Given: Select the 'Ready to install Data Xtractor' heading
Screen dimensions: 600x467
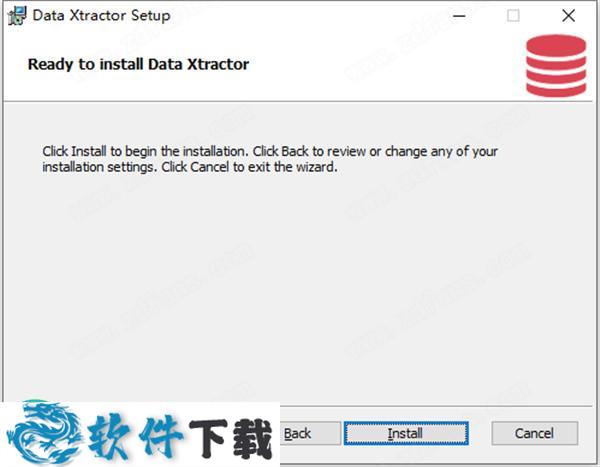Looking at the screenshot, I should coord(139,64).
